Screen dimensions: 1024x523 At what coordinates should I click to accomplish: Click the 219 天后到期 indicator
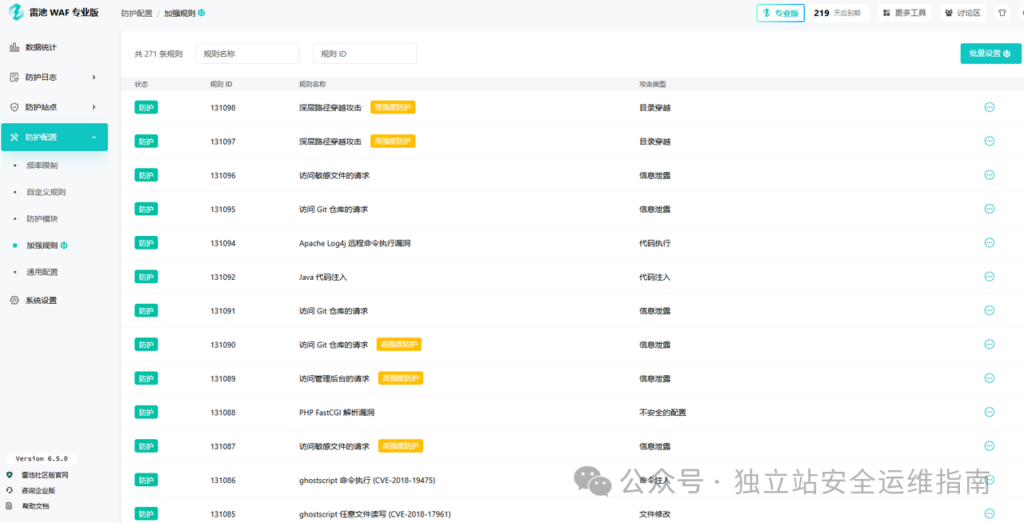(x=837, y=13)
